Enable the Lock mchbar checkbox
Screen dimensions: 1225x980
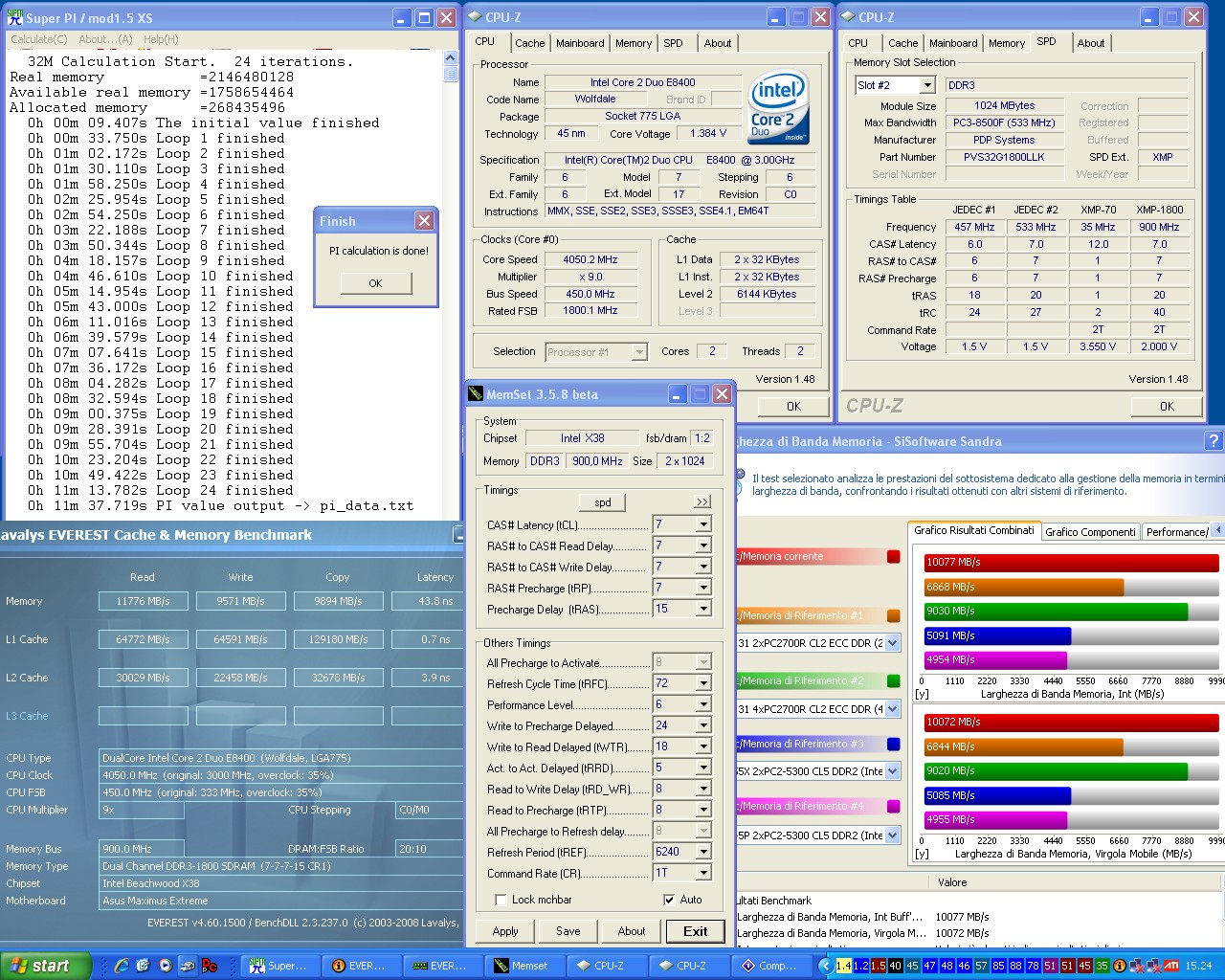click(501, 900)
